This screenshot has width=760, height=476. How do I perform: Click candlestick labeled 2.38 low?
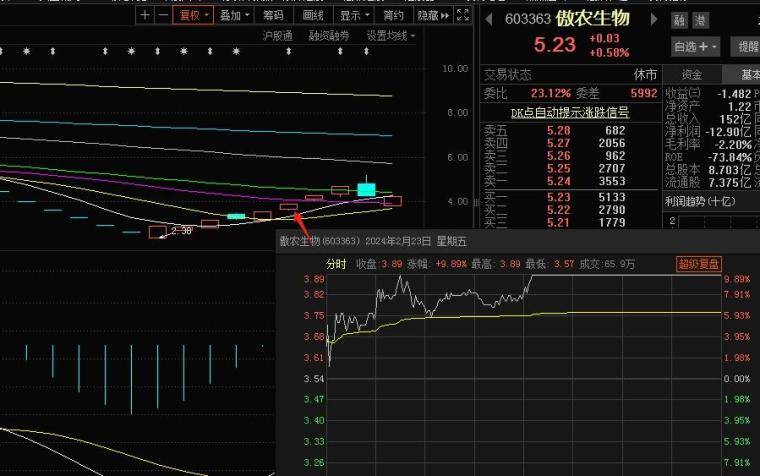(158, 232)
